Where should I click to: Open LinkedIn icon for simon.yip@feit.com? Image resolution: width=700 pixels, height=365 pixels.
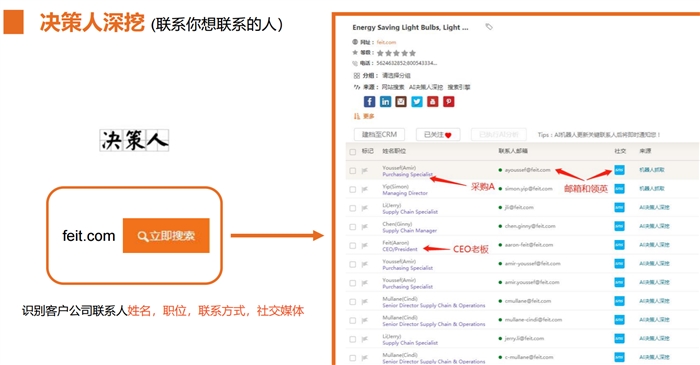pos(620,189)
